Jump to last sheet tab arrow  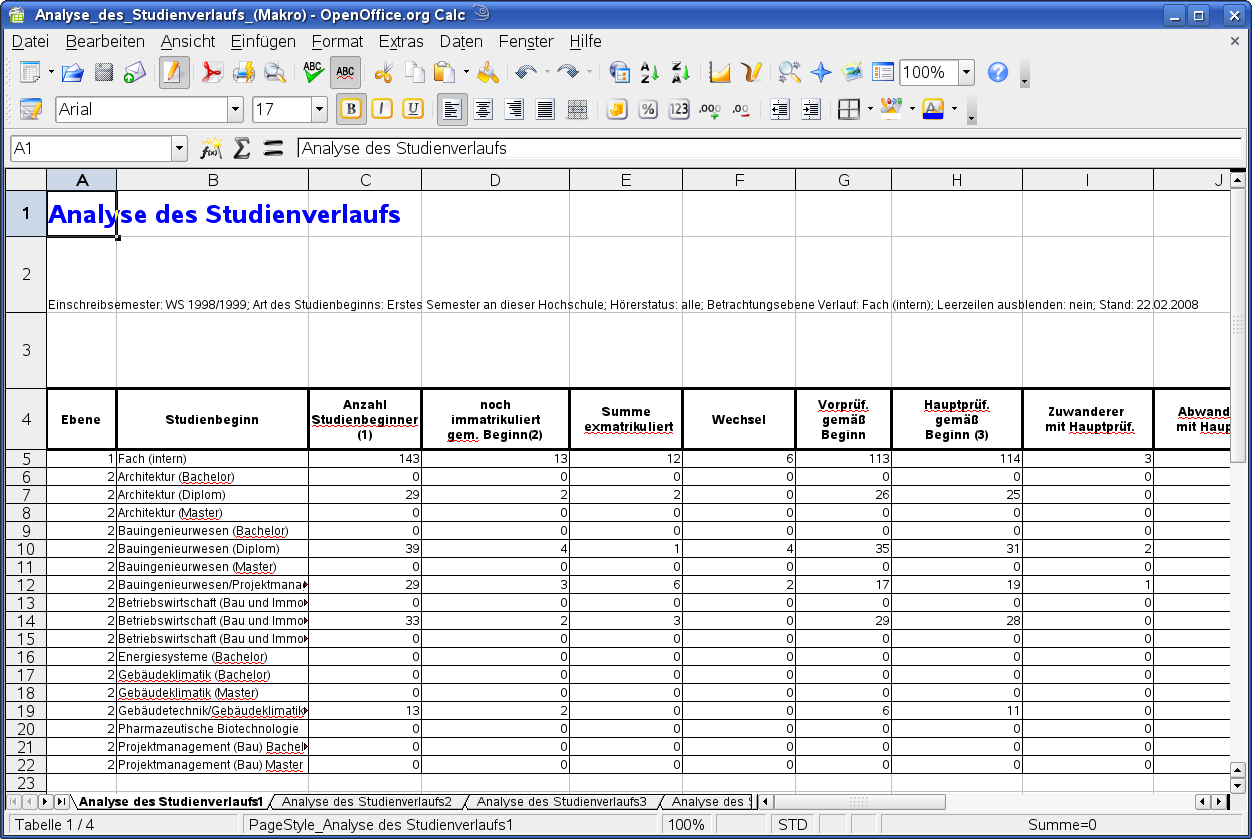tap(61, 802)
